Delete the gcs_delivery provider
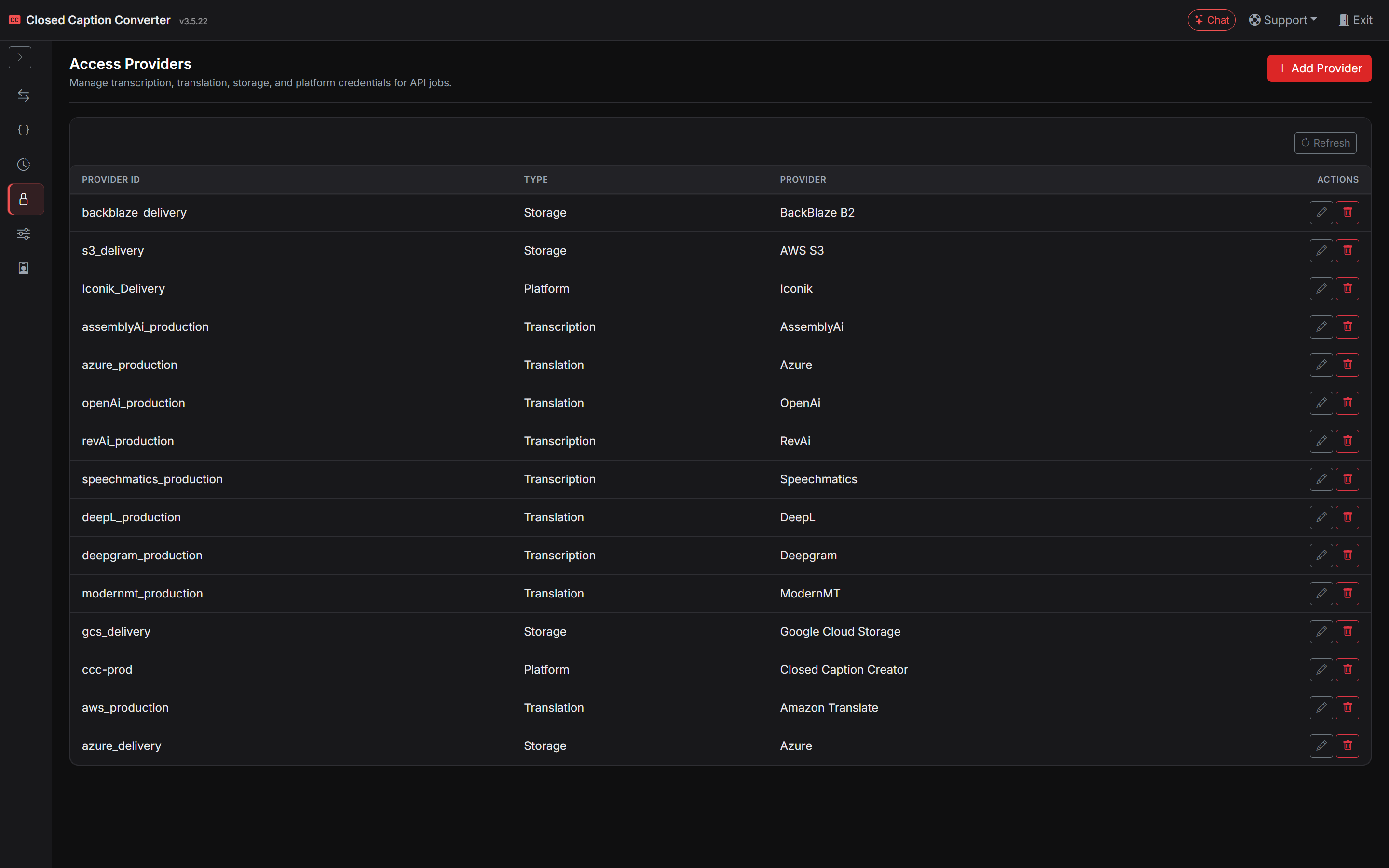 [x=1347, y=632]
